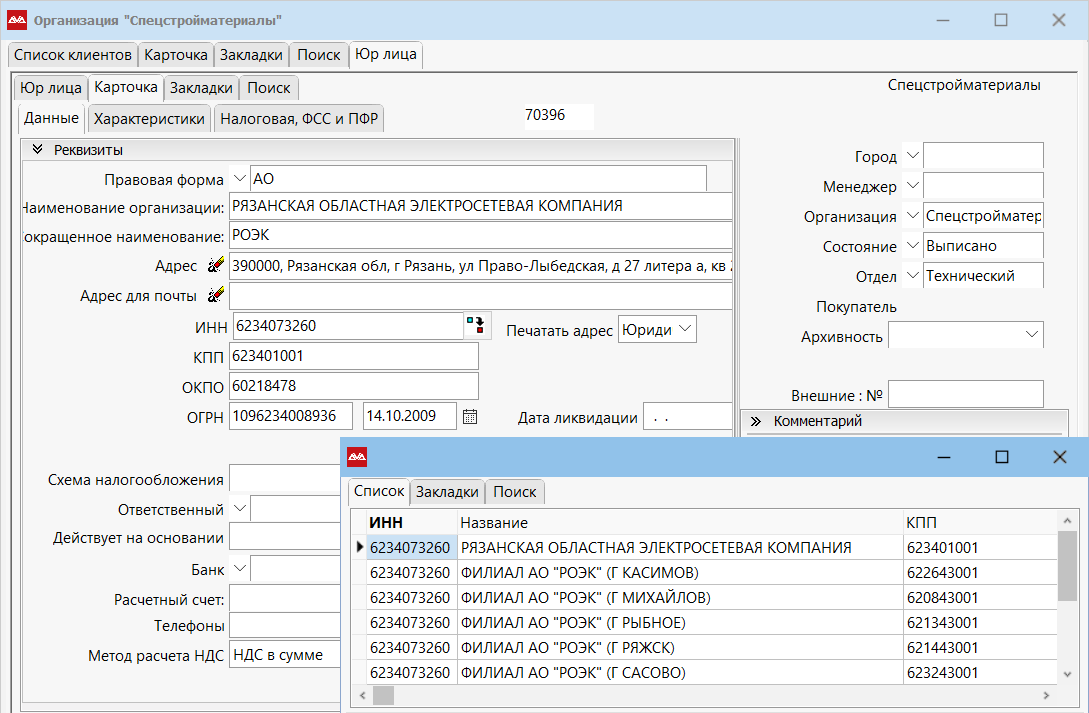The height and width of the screenshot is (713, 1089).
Task: Click the ОКПО input field
Action: pos(354,386)
